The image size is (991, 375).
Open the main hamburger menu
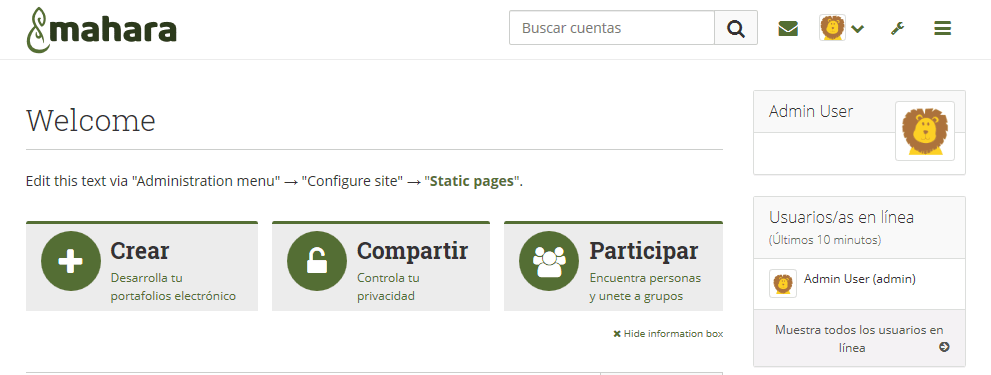[942, 28]
